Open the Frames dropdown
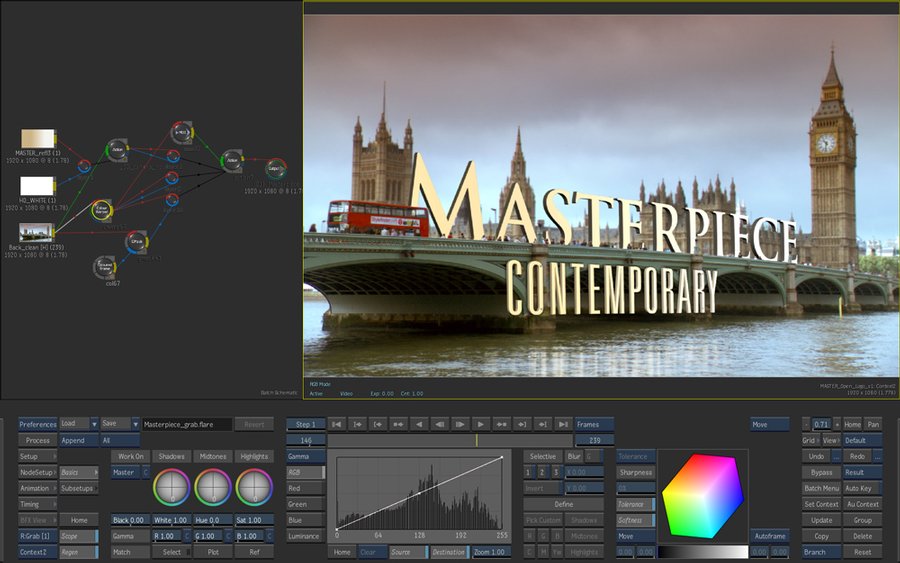This screenshot has height=563, width=900. (594, 424)
